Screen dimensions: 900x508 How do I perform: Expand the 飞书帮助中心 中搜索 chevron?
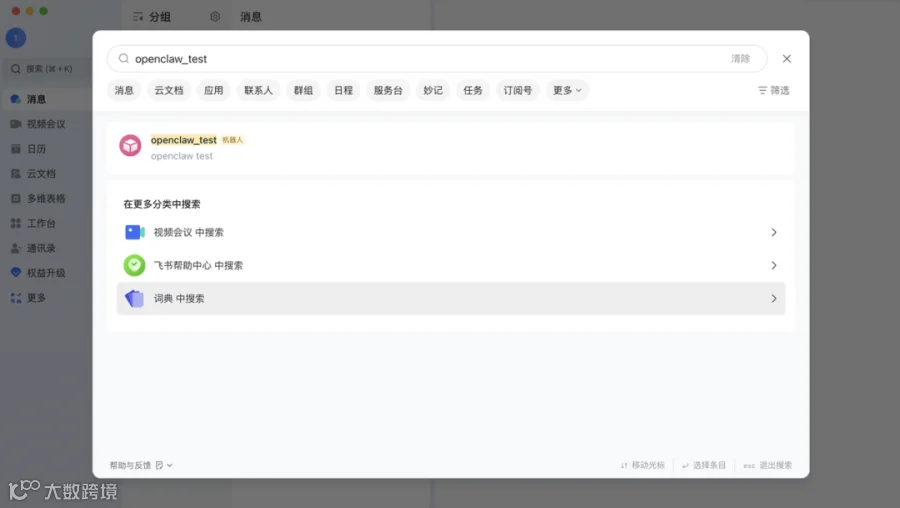(x=774, y=265)
